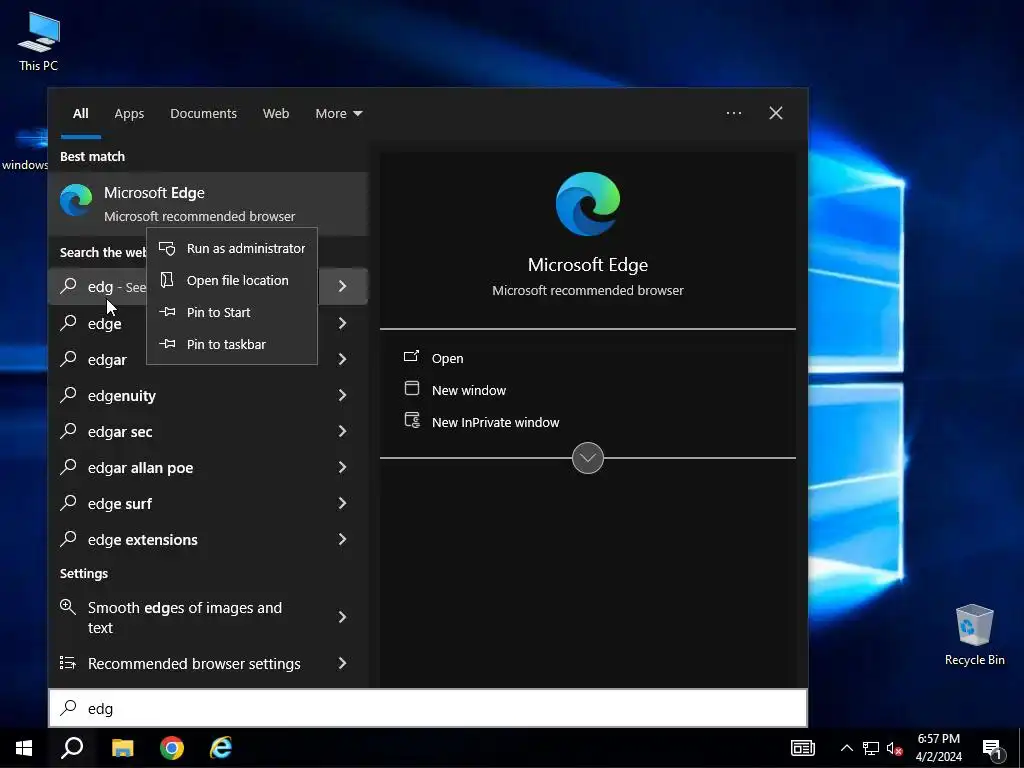
Task: Choose Pin to taskbar option
Action: pos(232,344)
